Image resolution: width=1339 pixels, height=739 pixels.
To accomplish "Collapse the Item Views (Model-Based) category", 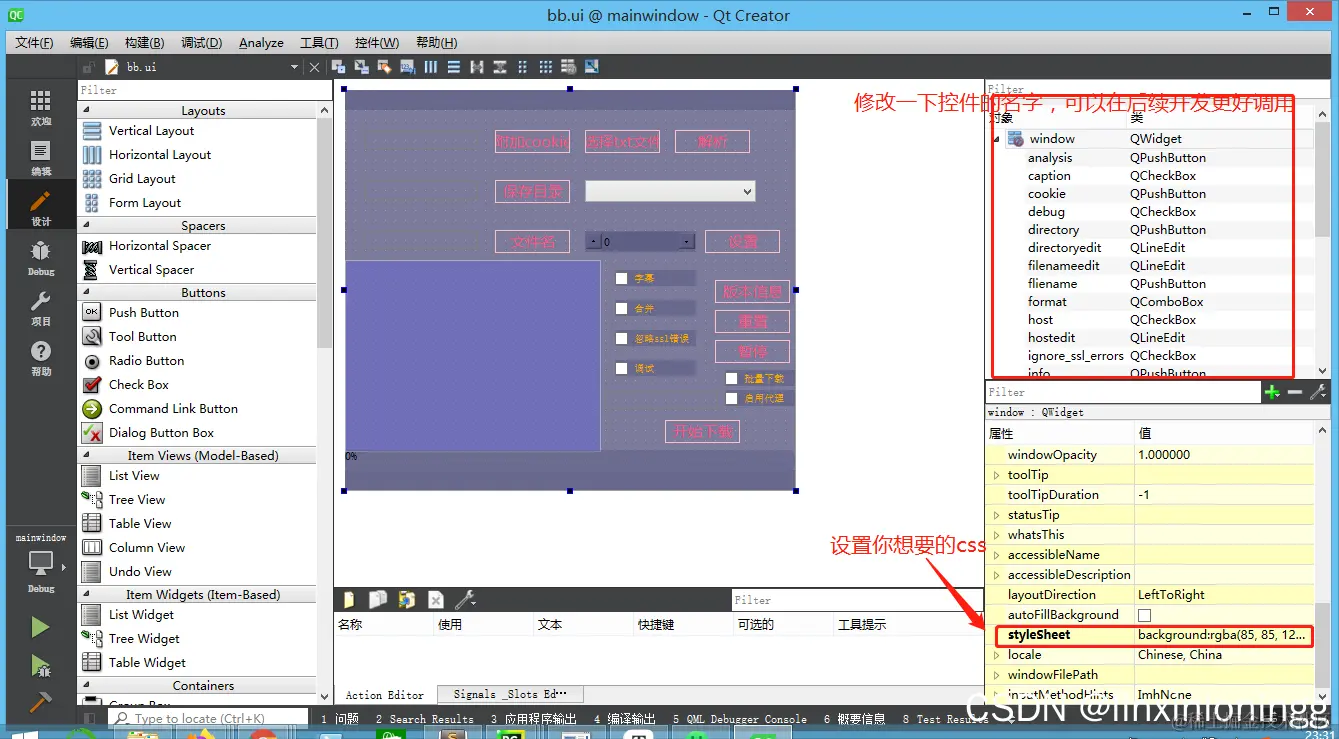I will [86, 455].
